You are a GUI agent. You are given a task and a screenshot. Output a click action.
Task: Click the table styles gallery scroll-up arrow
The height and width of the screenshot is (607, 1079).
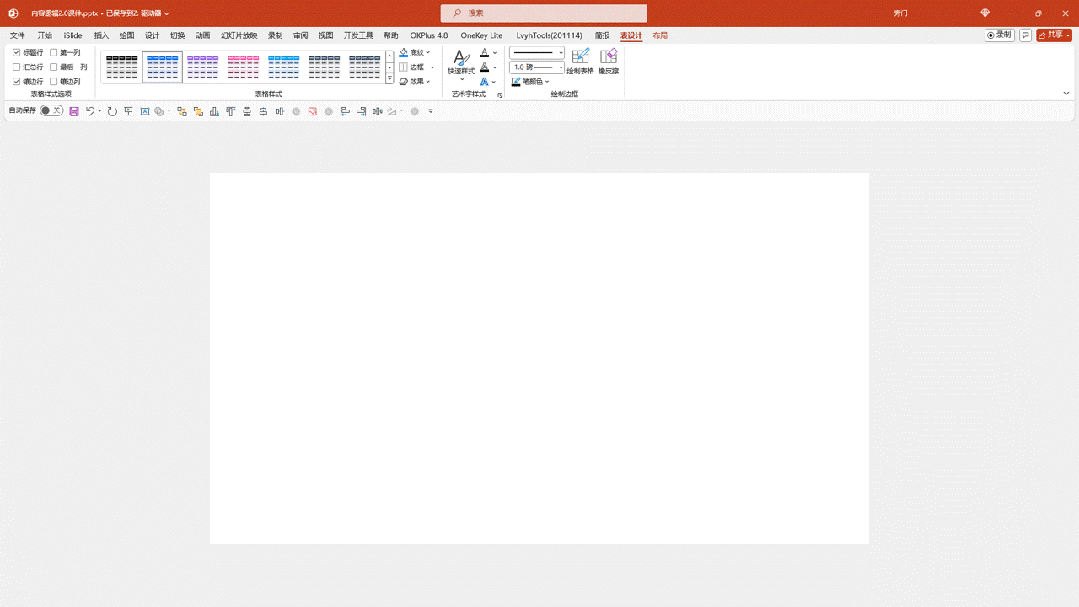pos(389,55)
